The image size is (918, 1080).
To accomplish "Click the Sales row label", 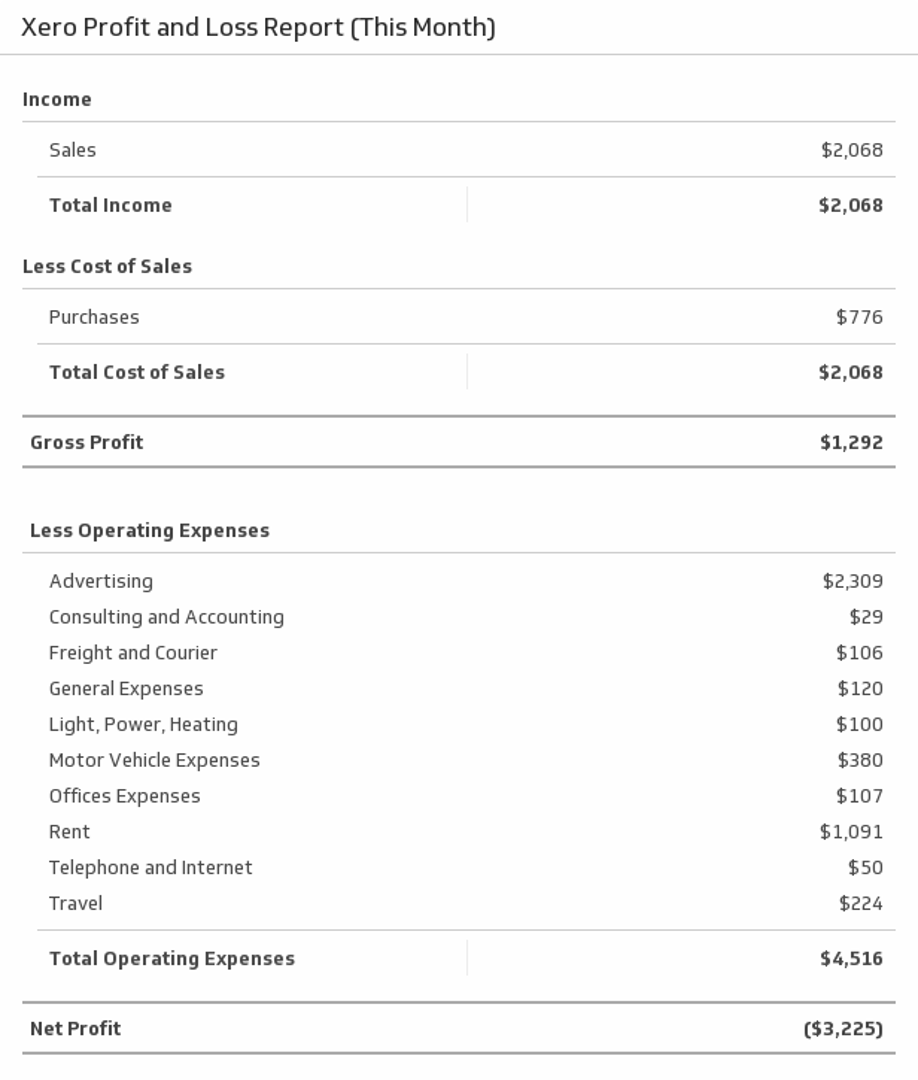I will [x=73, y=150].
